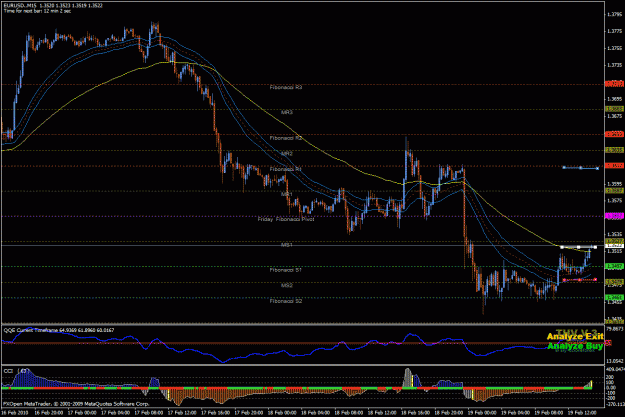Click the green Fibonacci S2 price tag
Screen dimensions: 625x417
[x=614, y=297]
